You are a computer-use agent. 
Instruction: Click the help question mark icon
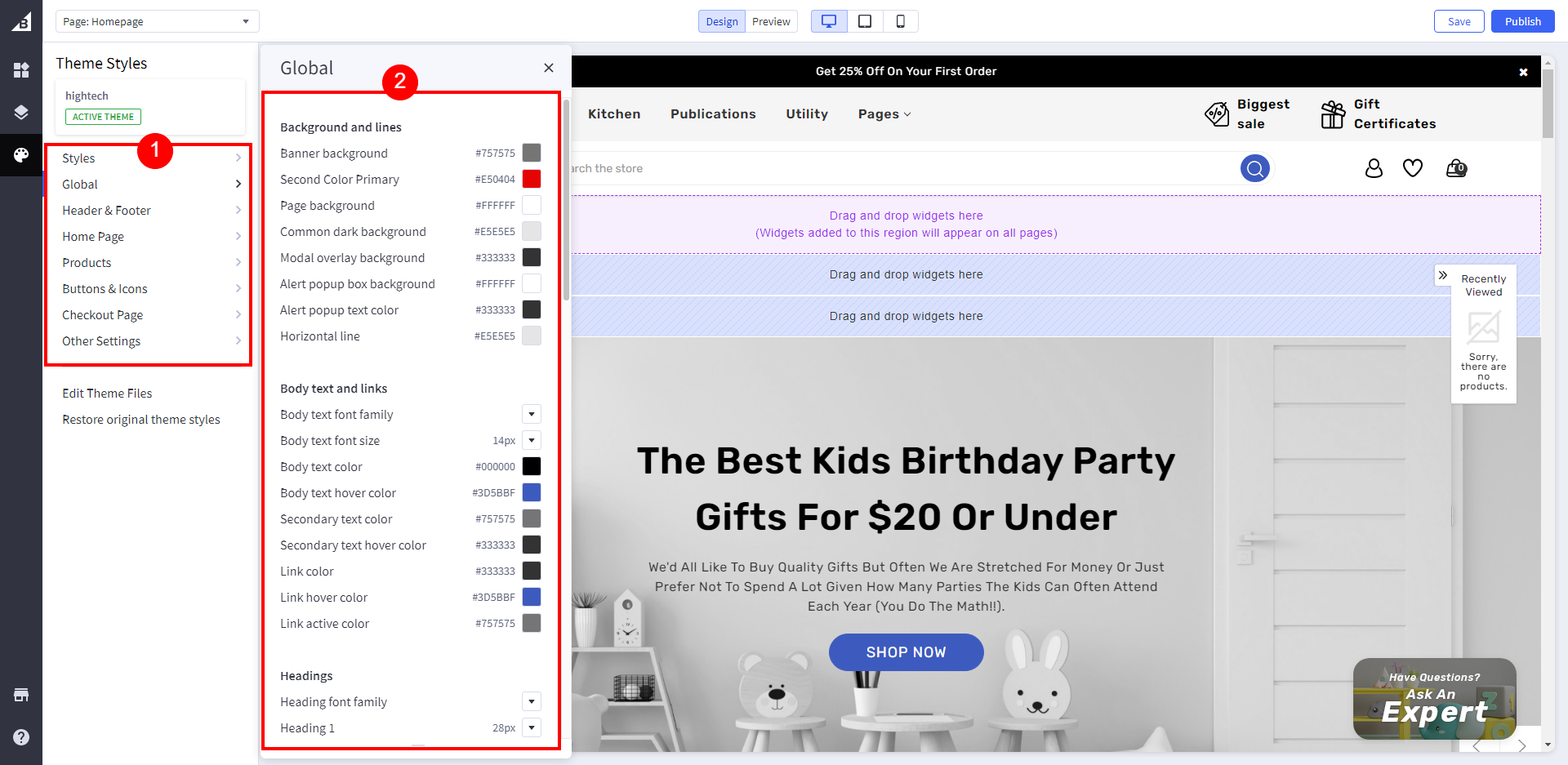21,736
